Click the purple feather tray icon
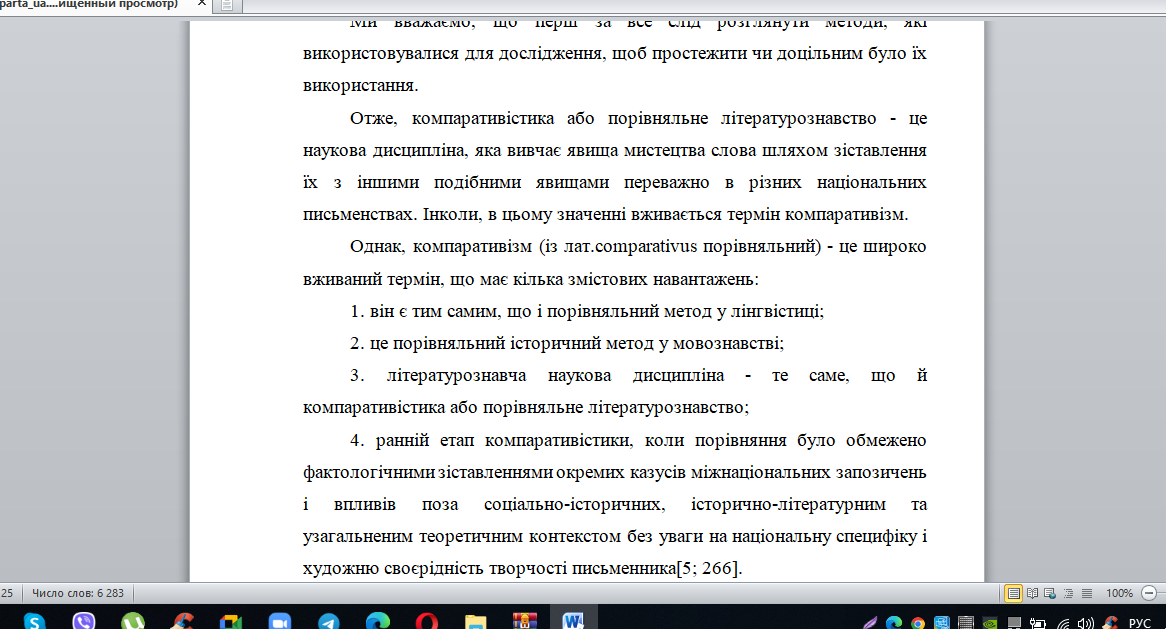 [870, 623]
